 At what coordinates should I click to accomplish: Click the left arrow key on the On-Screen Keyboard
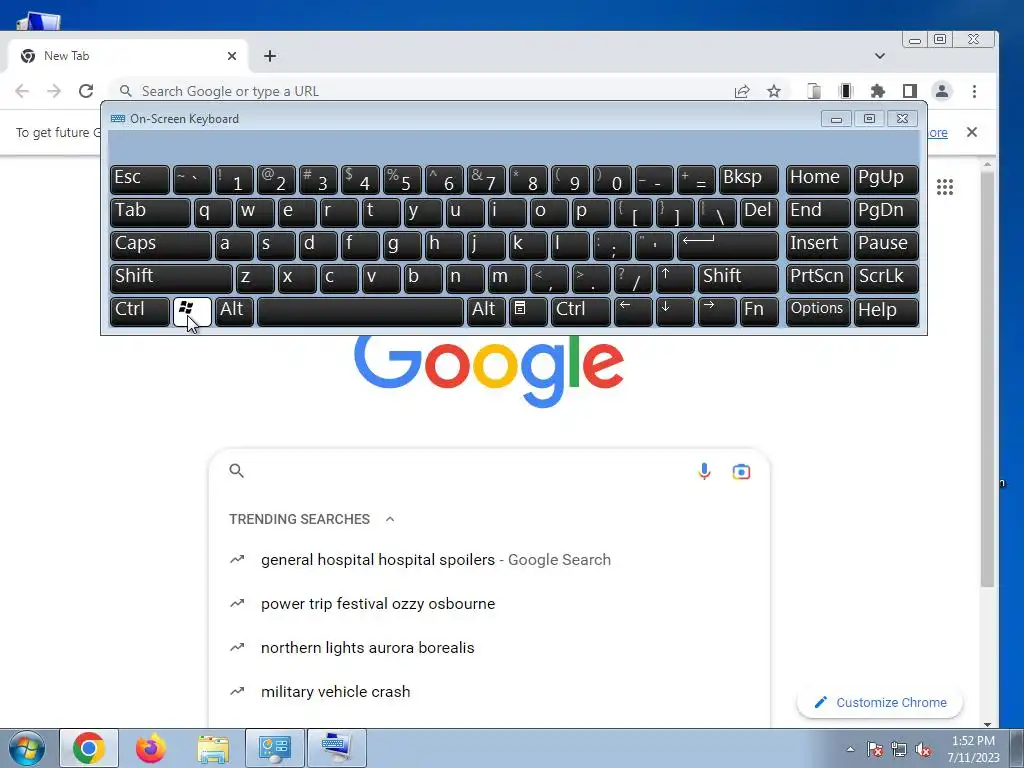[x=633, y=312]
